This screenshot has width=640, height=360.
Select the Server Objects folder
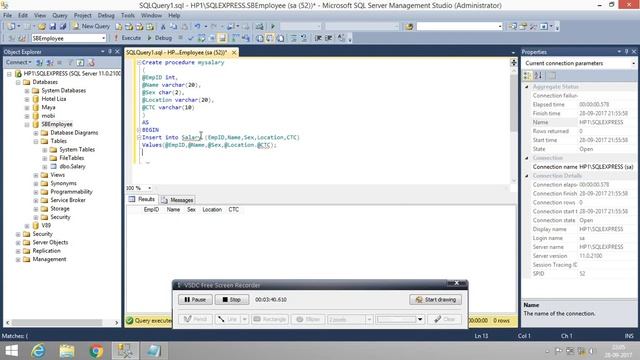[x=50, y=242]
